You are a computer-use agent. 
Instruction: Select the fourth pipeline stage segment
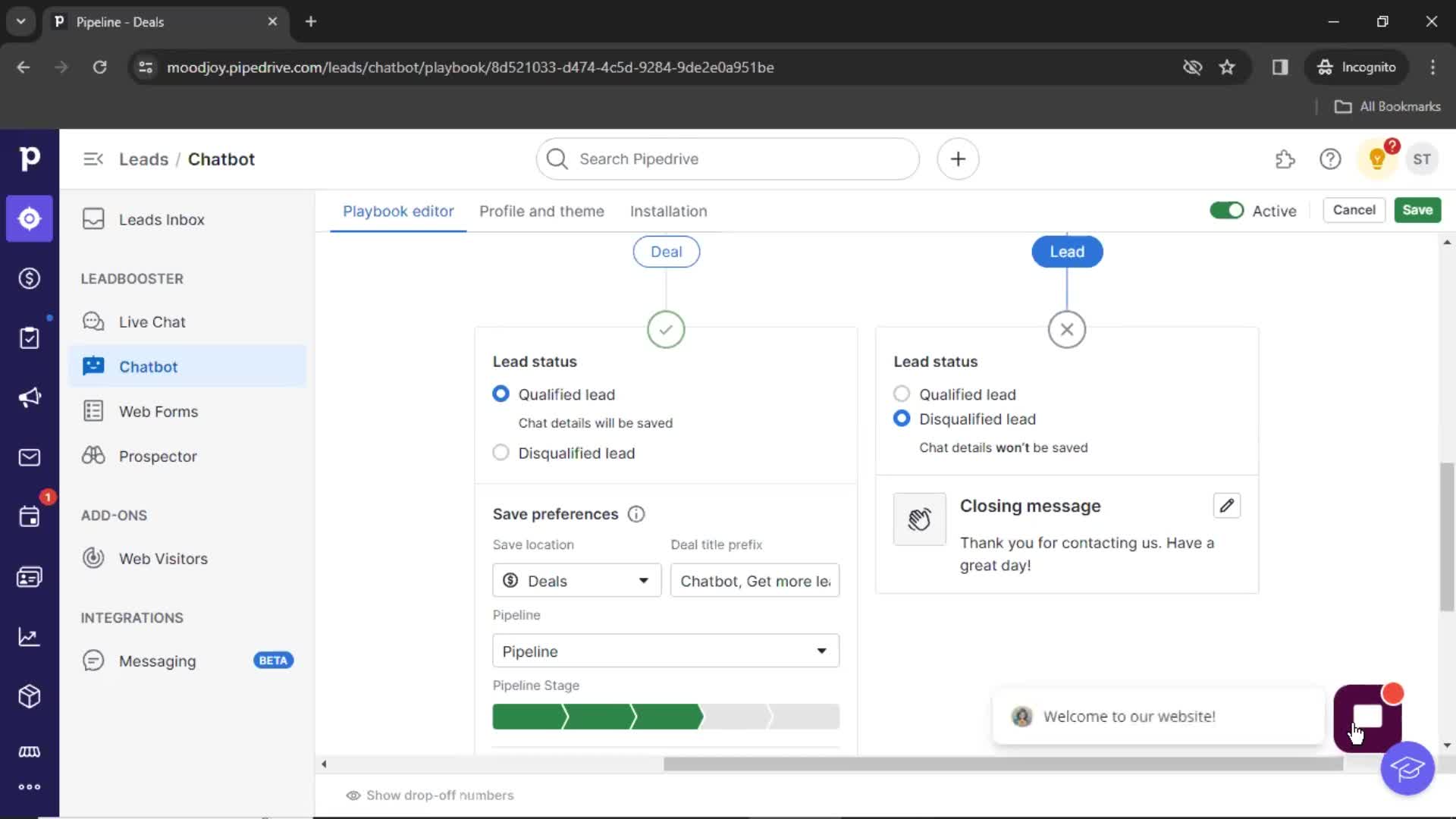pyautogui.click(x=736, y=717)
